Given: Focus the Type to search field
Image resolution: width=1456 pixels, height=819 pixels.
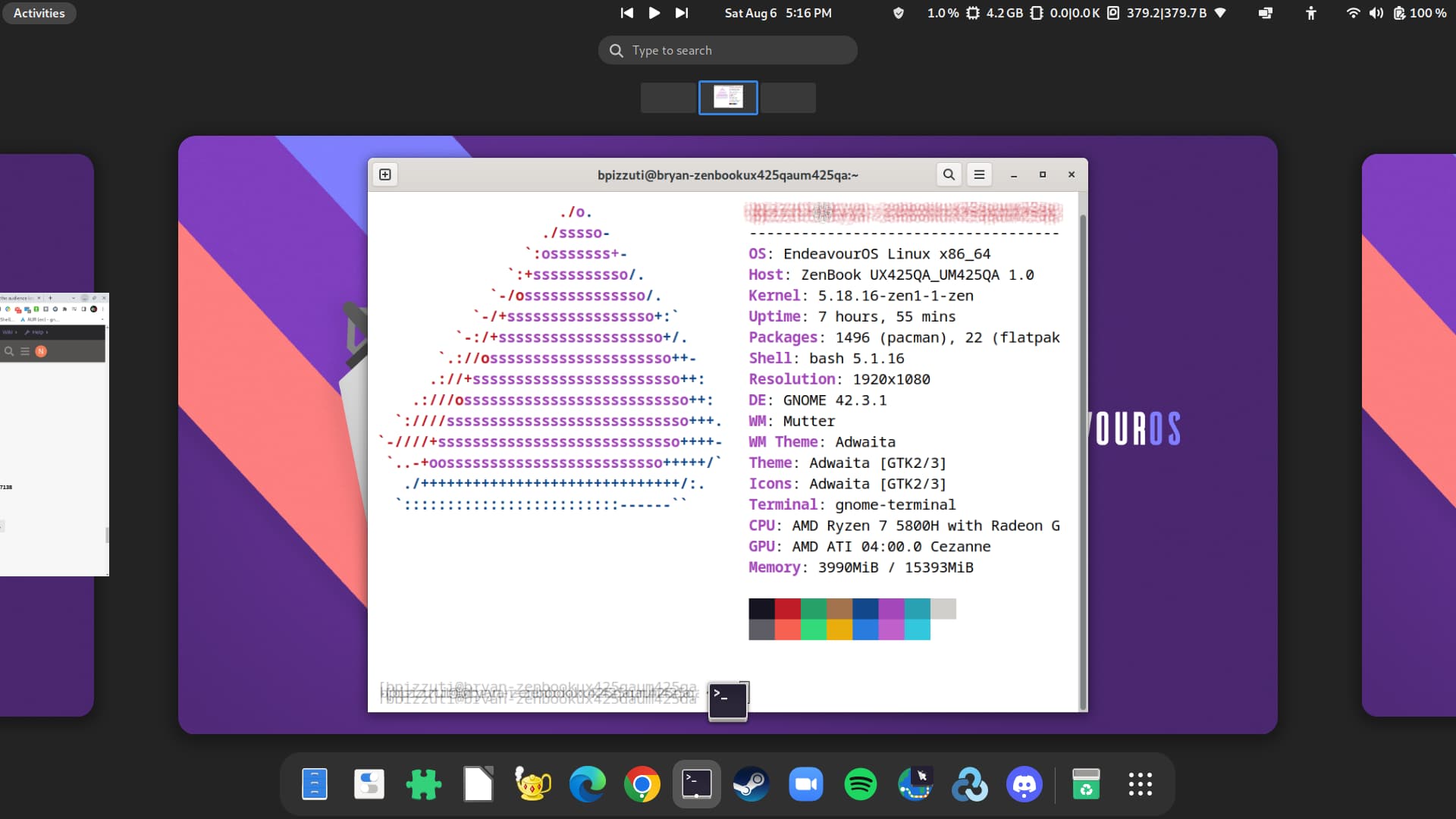Looking at the screenshot, I should point(728,50).
